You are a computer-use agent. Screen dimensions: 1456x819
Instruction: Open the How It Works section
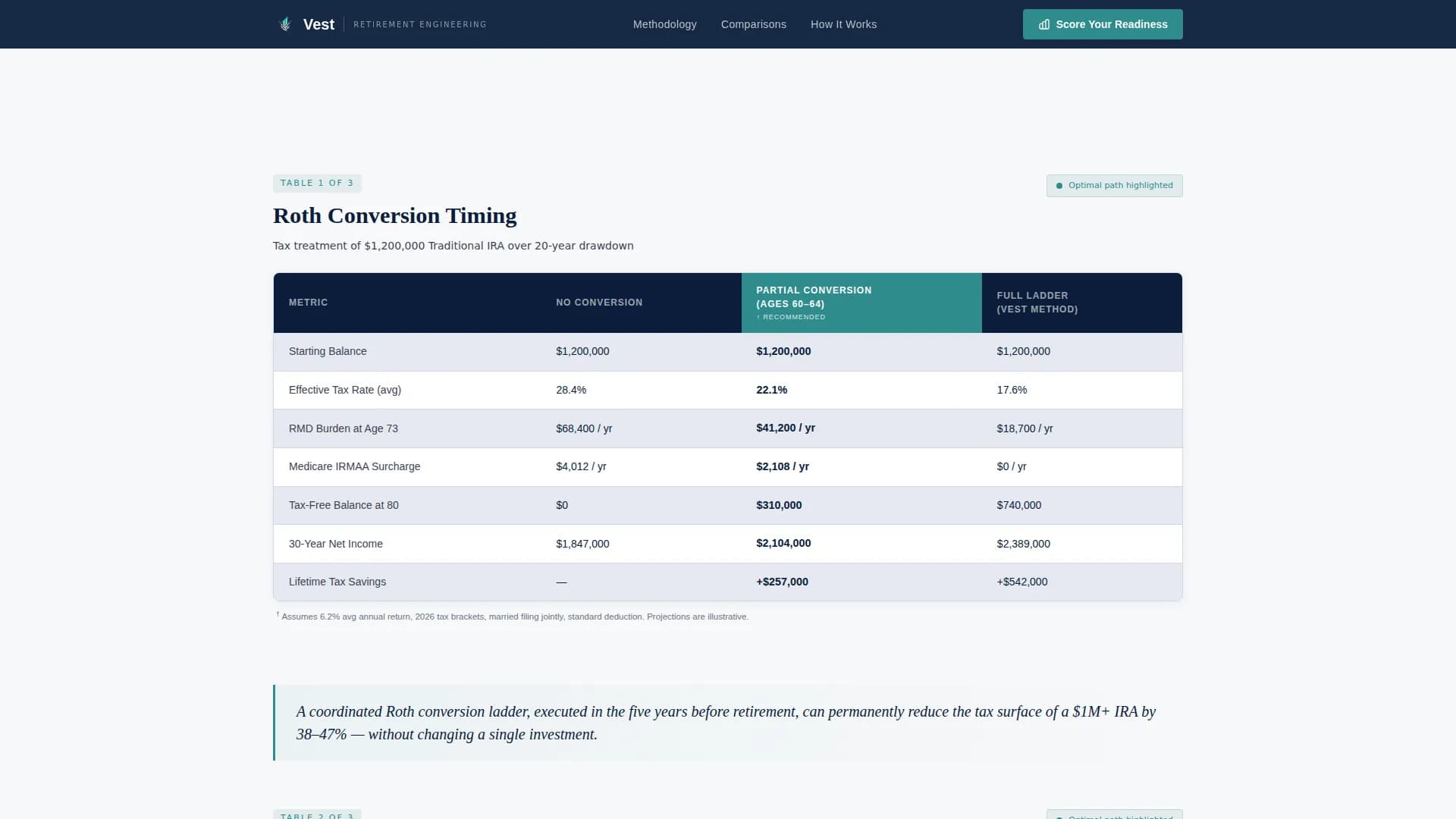[843, 24]
